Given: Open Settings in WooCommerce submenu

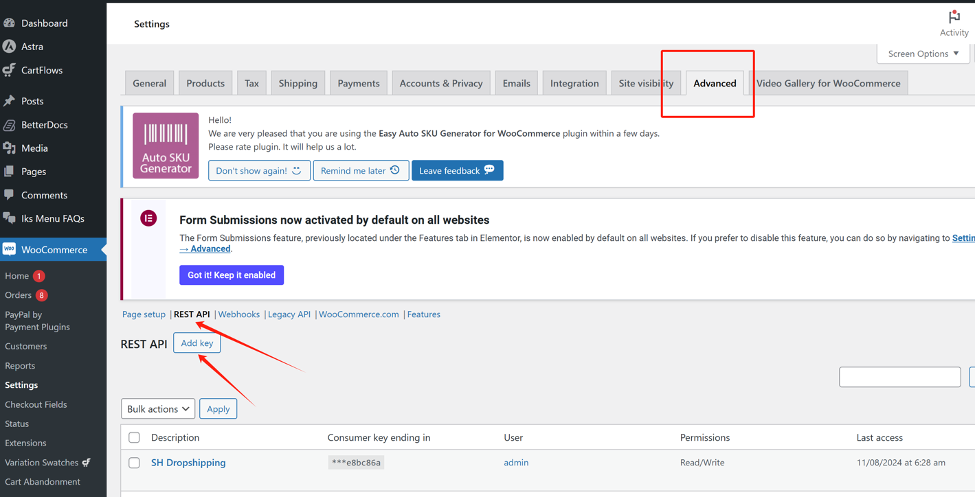Looking at the screenshot, I should pos(21,386).
